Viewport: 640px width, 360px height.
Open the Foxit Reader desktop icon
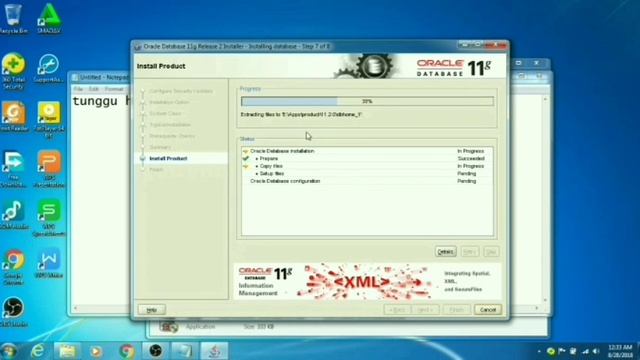[x=13, y=116]
